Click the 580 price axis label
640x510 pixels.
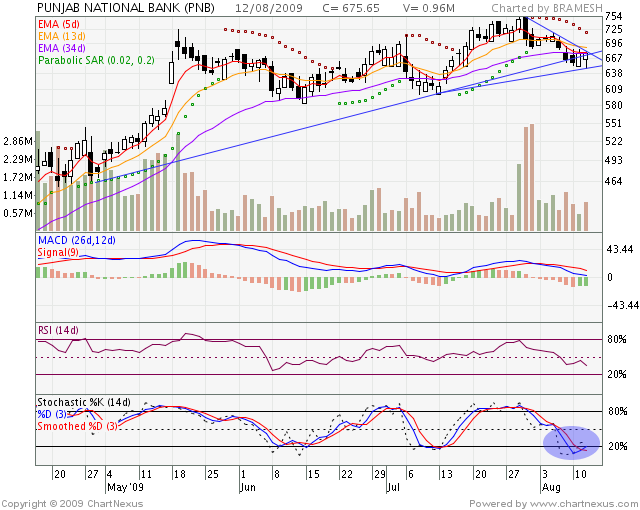tap(613, 105)
